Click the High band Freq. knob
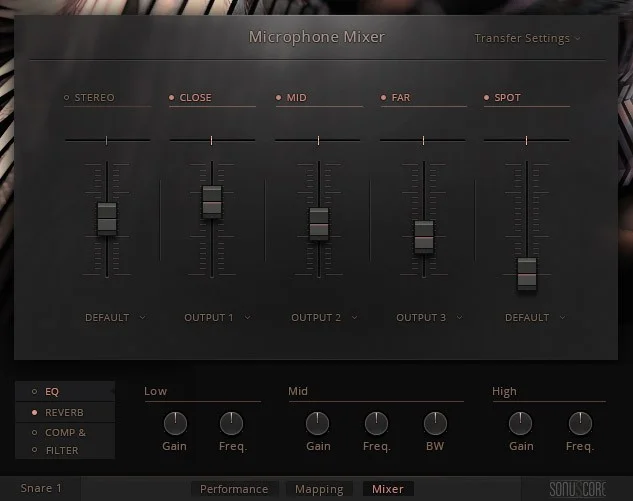This screenshot has width=633, height=501. click(x=580, y=423)
